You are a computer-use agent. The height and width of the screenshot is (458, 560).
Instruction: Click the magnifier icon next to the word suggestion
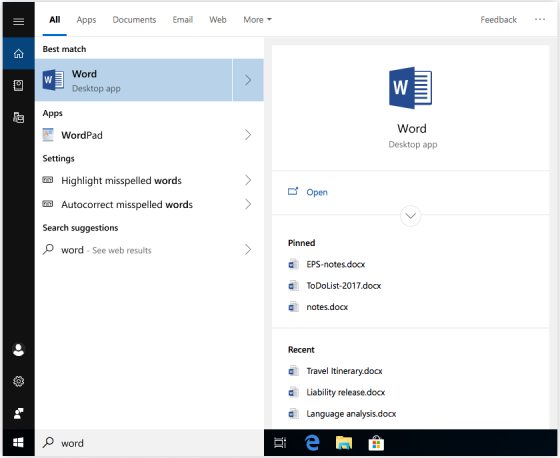point(48,249)
